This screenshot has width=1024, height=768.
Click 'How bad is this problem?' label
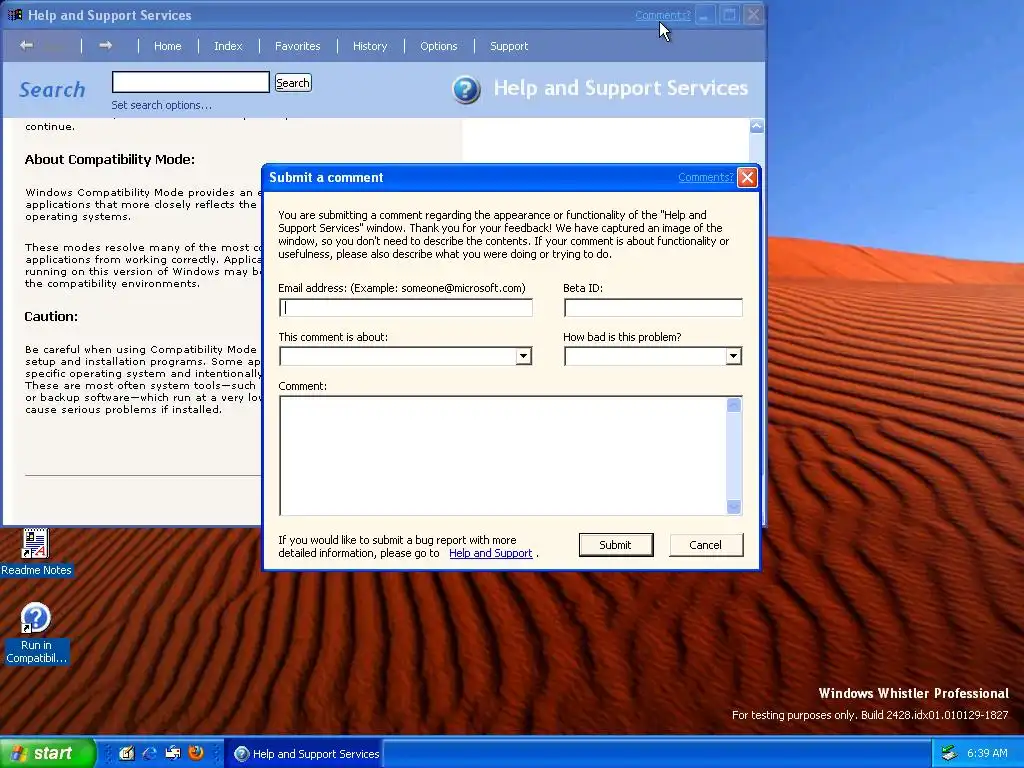pyautogui.click(x=622, y=337)
